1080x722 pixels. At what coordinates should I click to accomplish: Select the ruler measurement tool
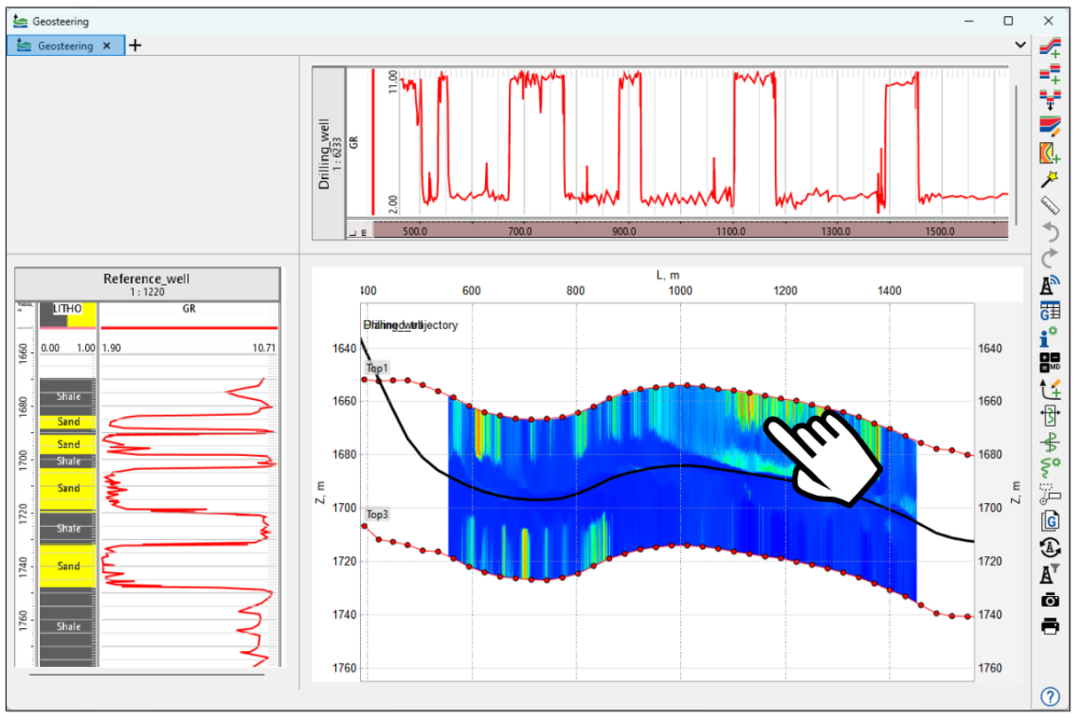click(x=1050, y=206)
